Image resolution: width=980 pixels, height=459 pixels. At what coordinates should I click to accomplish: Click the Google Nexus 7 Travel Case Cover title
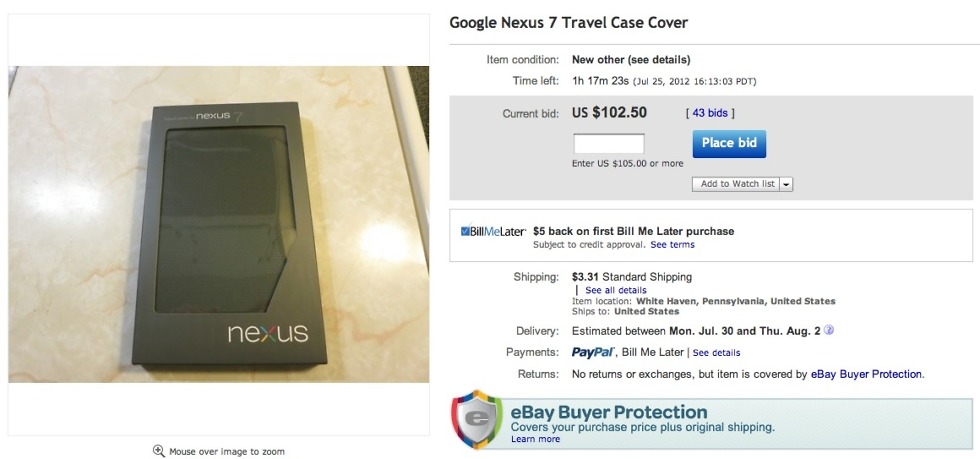pyautogui.click(x=568, y=22)
